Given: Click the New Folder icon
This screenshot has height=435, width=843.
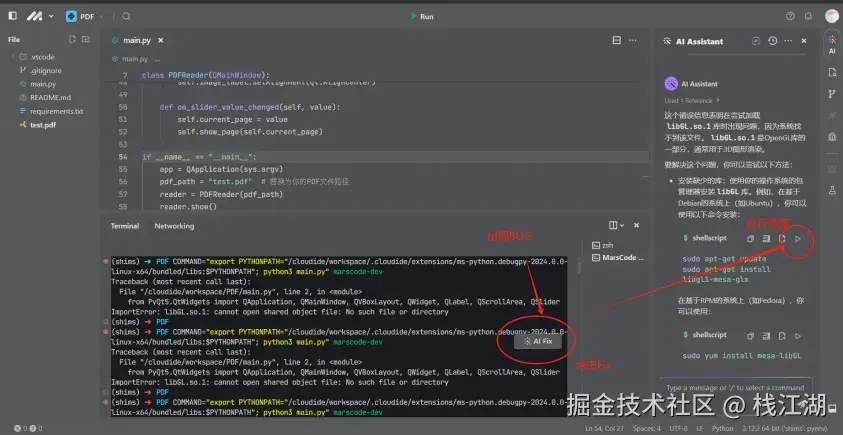Looking at the screenshot, I should (x=85, y=39).
